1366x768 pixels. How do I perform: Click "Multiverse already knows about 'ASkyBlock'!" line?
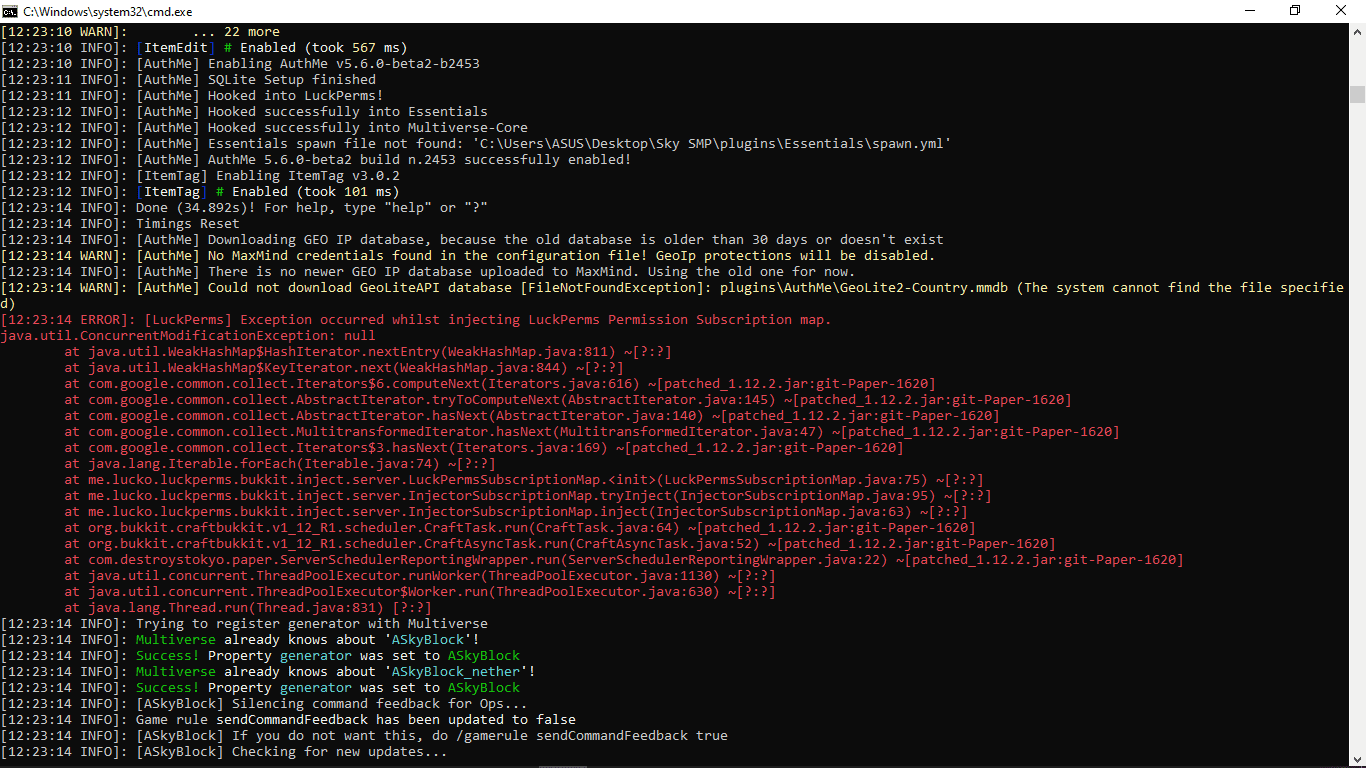(240, 640)
